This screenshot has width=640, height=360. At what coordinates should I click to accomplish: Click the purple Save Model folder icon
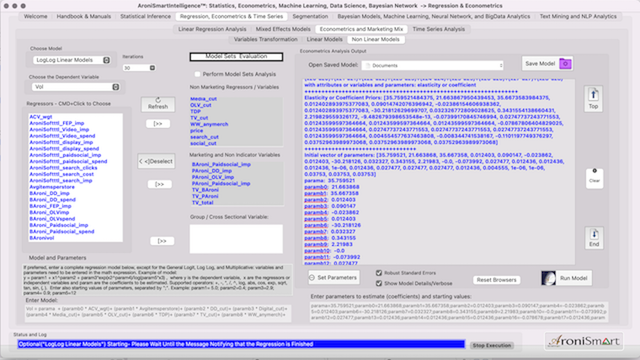tap(565, 64)
